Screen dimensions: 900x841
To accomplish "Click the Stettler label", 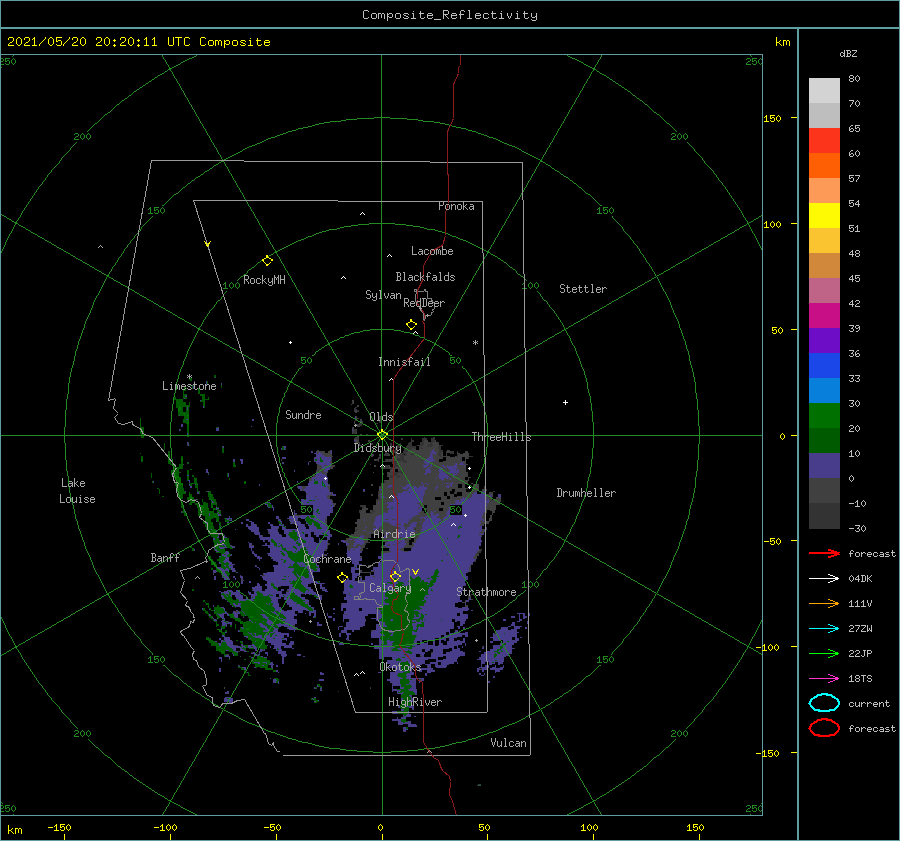I will (583, 289).
